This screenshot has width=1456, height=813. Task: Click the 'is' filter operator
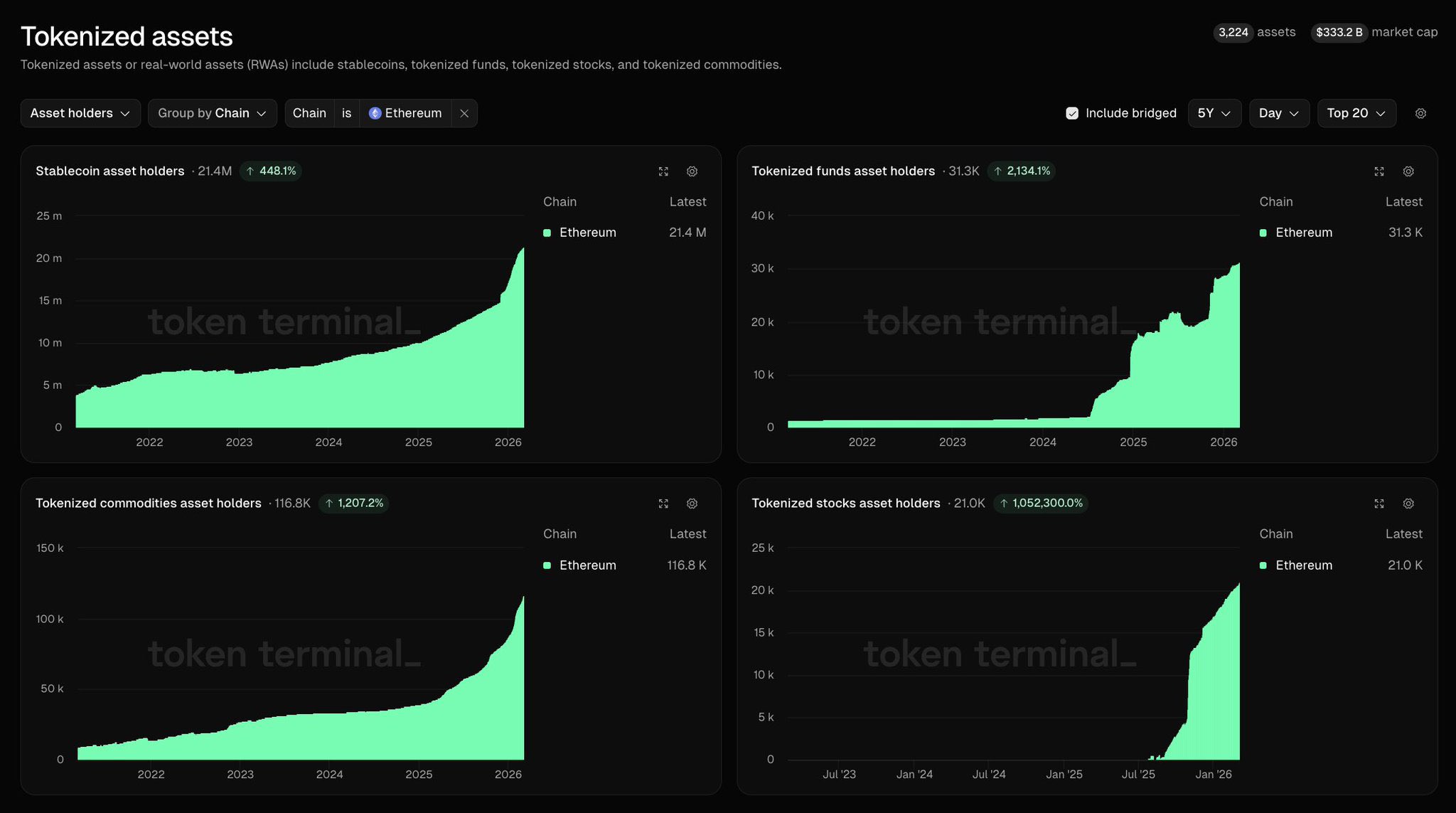[346, 114]
